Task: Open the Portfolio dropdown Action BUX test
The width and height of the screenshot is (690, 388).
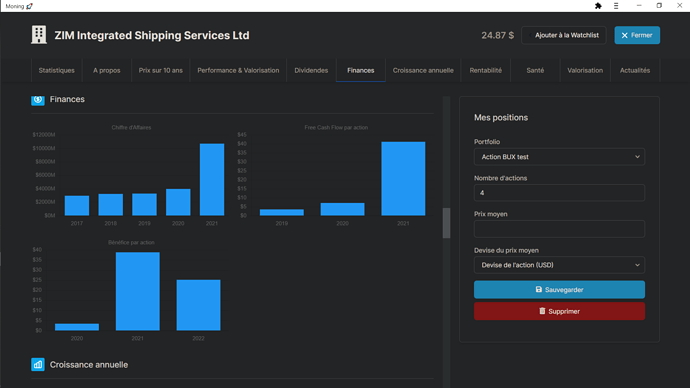Action: 559,157
